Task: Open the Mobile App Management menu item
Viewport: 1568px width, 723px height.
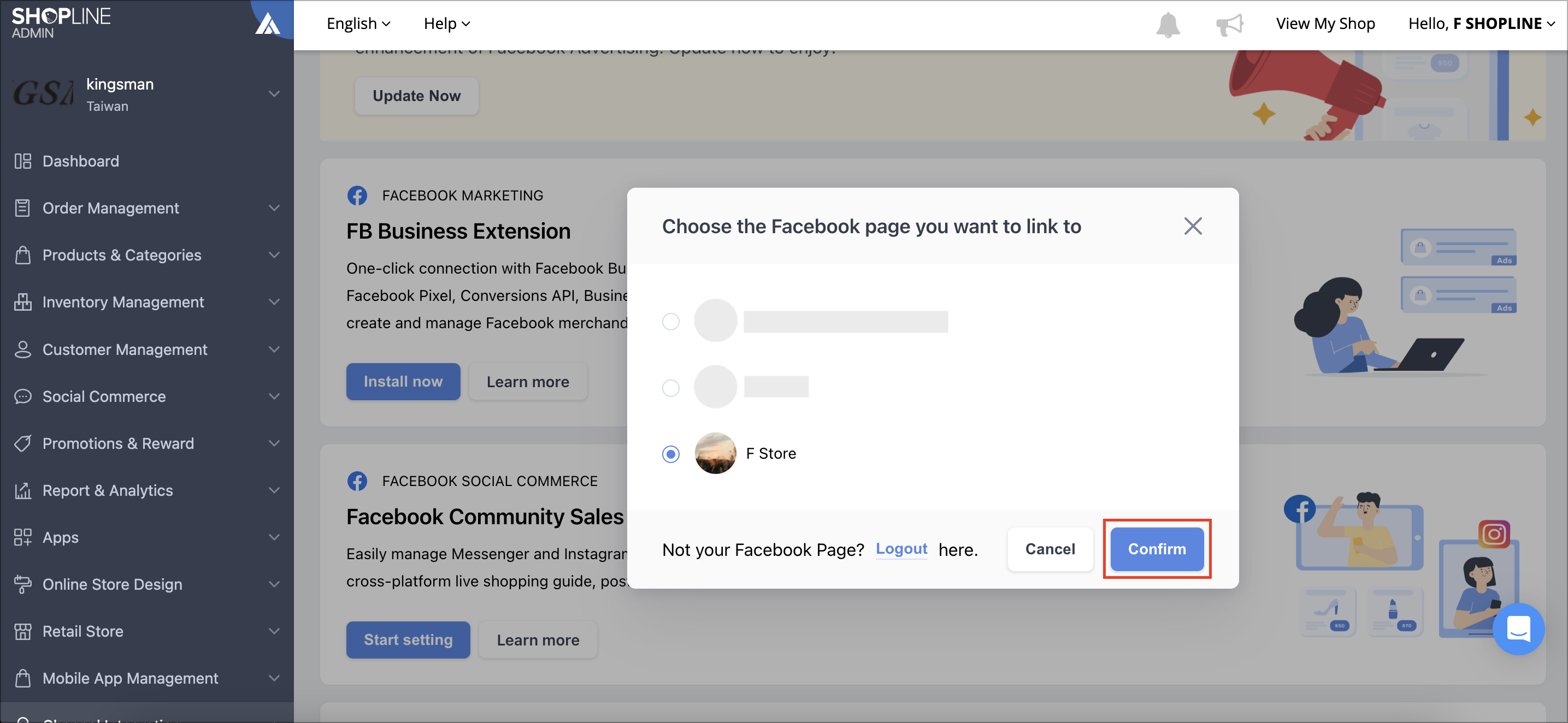Action: coord(147,678)
